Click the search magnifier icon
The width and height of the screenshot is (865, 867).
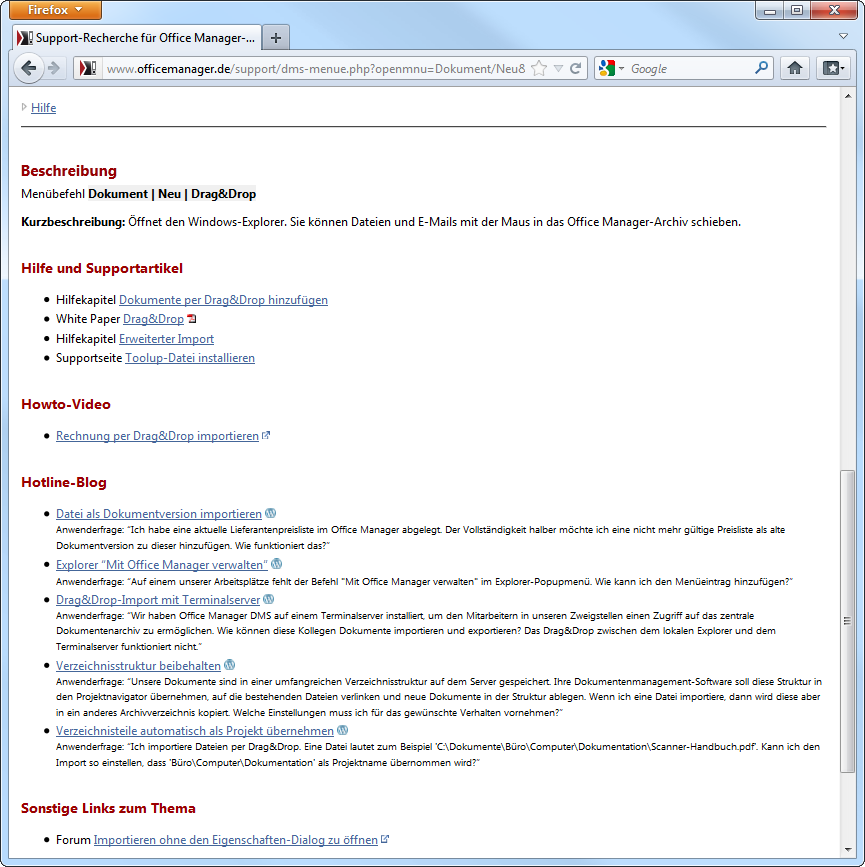(761, 68)
